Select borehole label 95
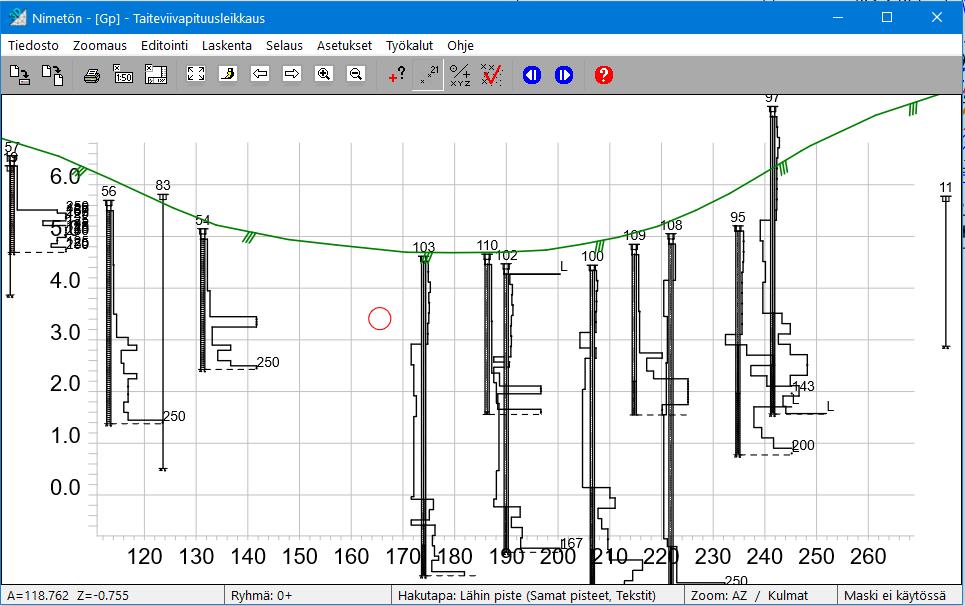 [738, 217]
